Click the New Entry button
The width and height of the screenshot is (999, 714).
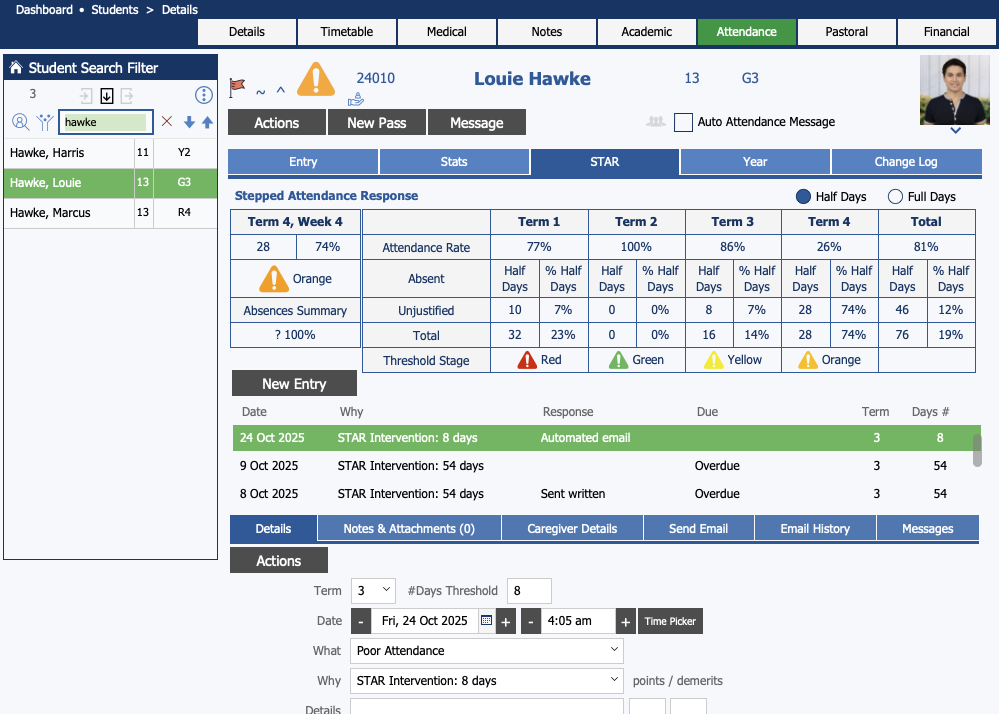point(294,384)
